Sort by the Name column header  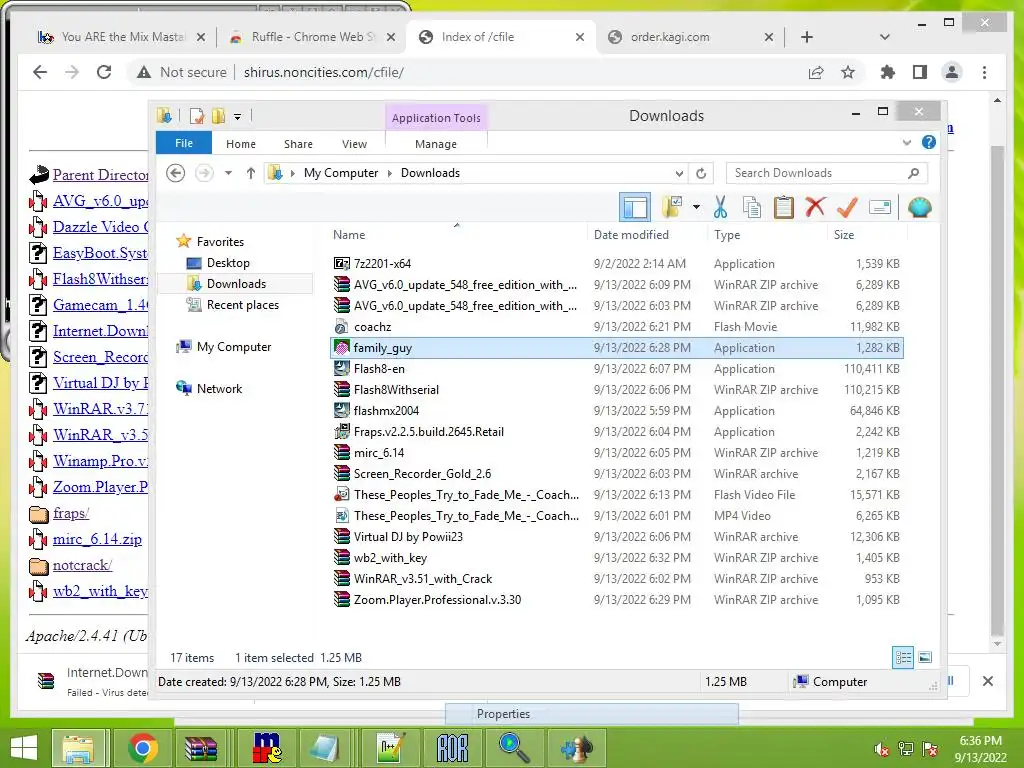pos(349,234)
